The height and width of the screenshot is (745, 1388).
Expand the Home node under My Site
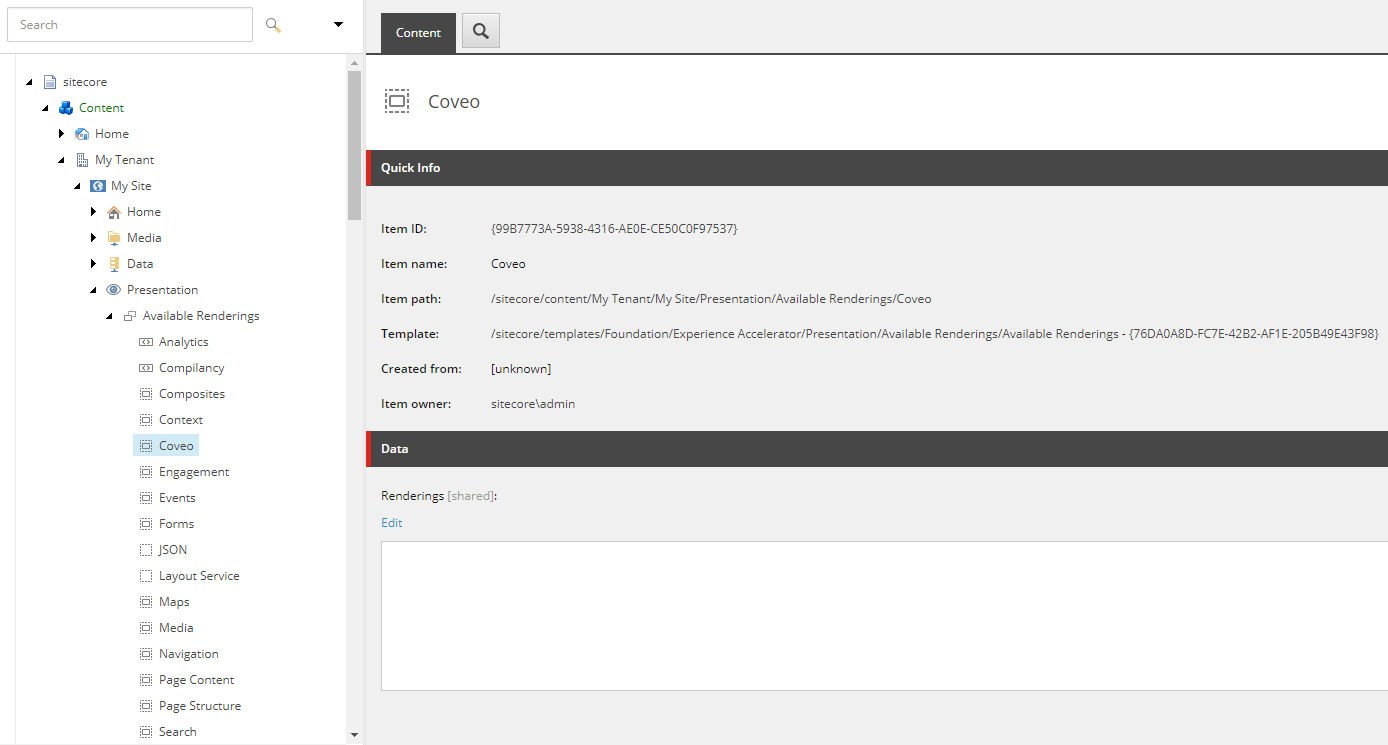[94, 211]
